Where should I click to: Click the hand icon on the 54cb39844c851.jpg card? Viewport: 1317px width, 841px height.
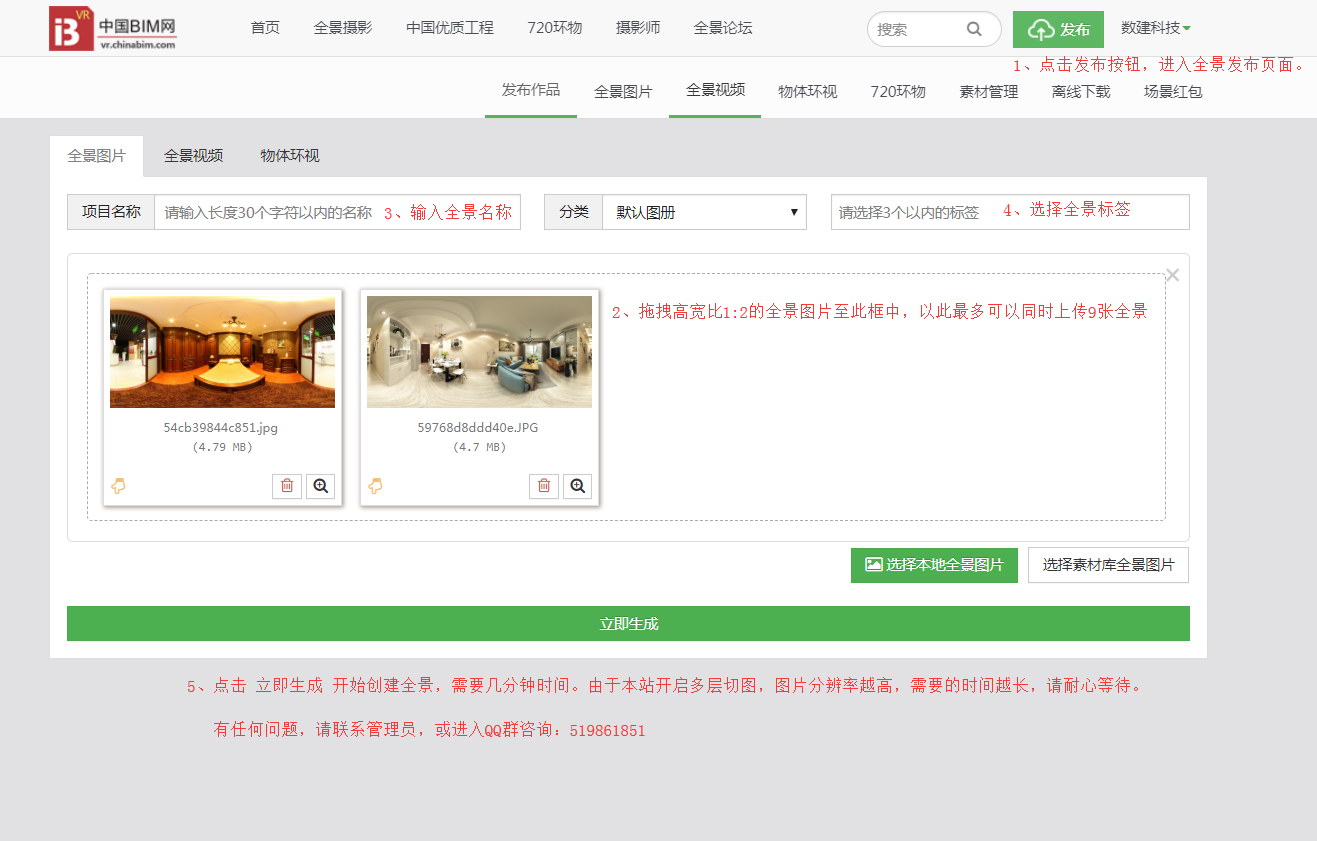point(118,486)
